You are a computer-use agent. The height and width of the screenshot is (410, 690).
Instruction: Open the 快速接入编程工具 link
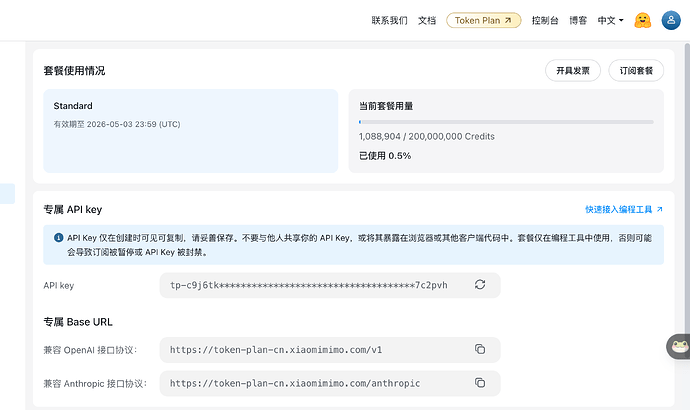coord(624,209)
